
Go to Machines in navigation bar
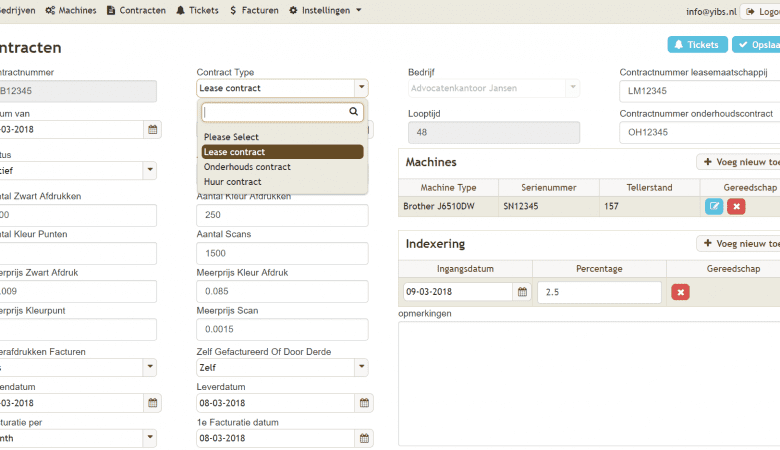tap(71, 10)
